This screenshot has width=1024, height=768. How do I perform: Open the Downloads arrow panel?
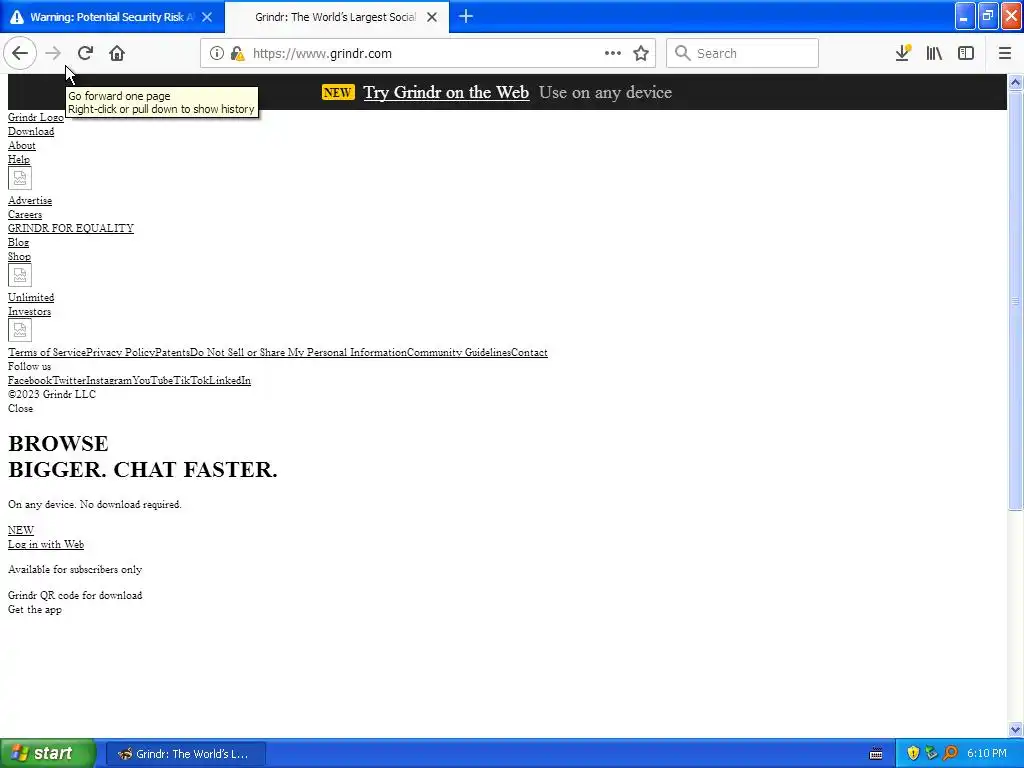pos(903,53)
